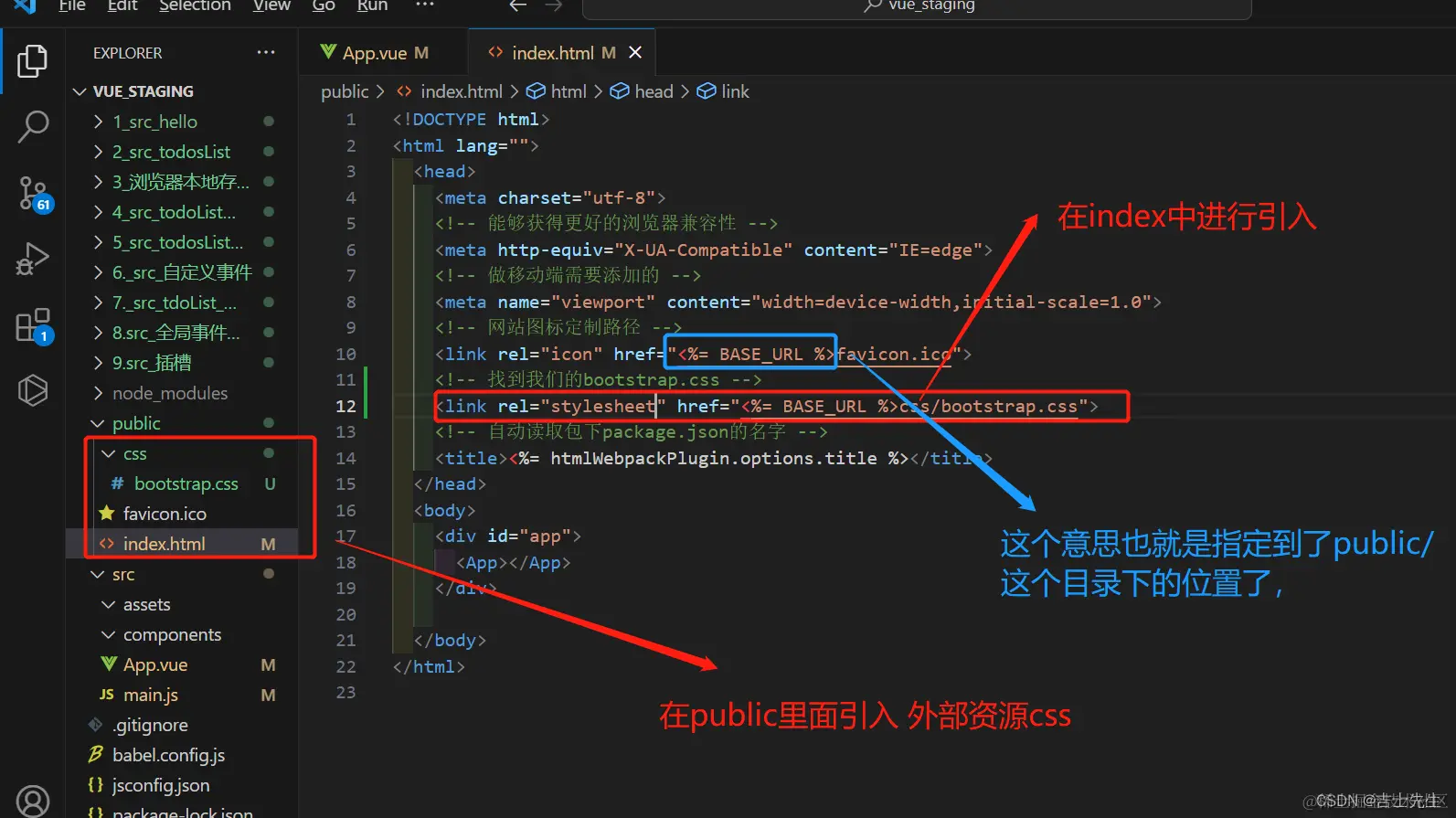Open the Run menu
The image size is (1456, 818).
point(372,5)
